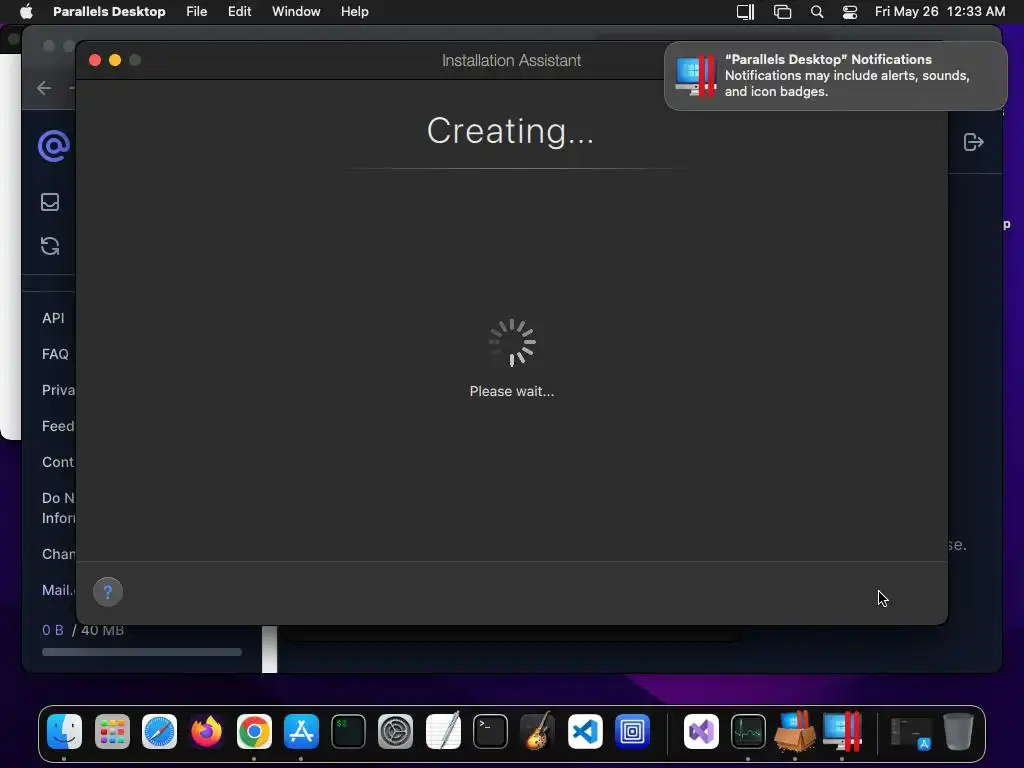This screenshot has height=768, width=1024.
Task: Open the App Store from the Dock
Action: coord(301,731)
